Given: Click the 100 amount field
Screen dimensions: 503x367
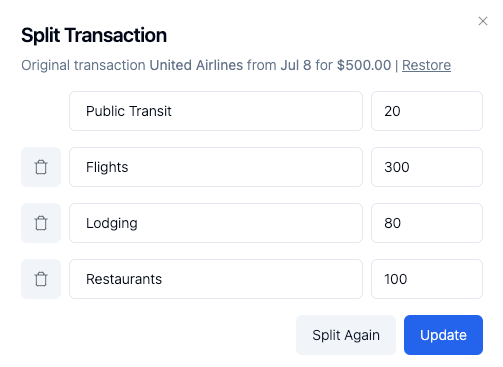Looking at the screenshot, I should click(x=427, y=279).
